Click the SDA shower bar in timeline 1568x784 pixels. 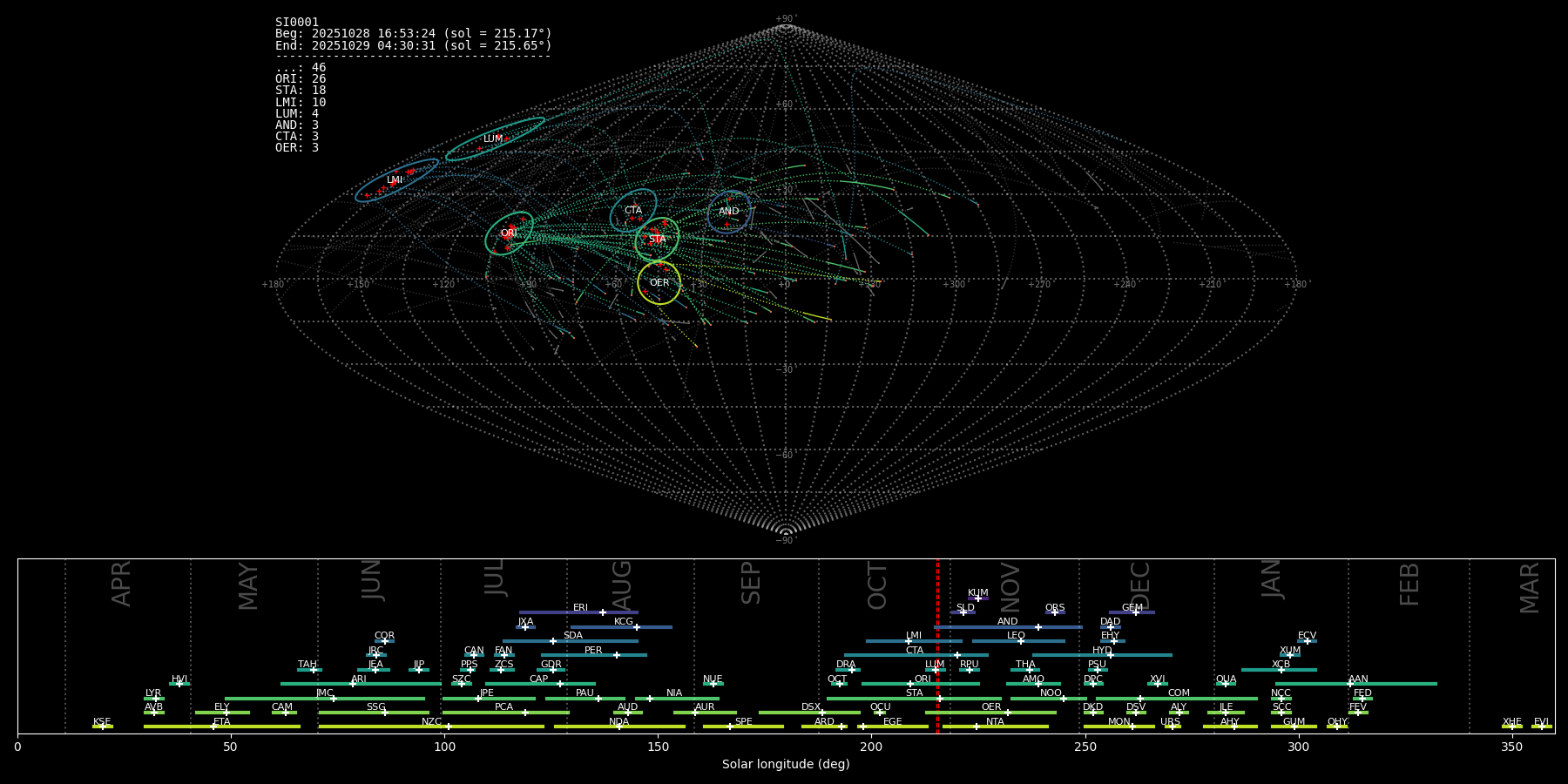click(570, 641)
